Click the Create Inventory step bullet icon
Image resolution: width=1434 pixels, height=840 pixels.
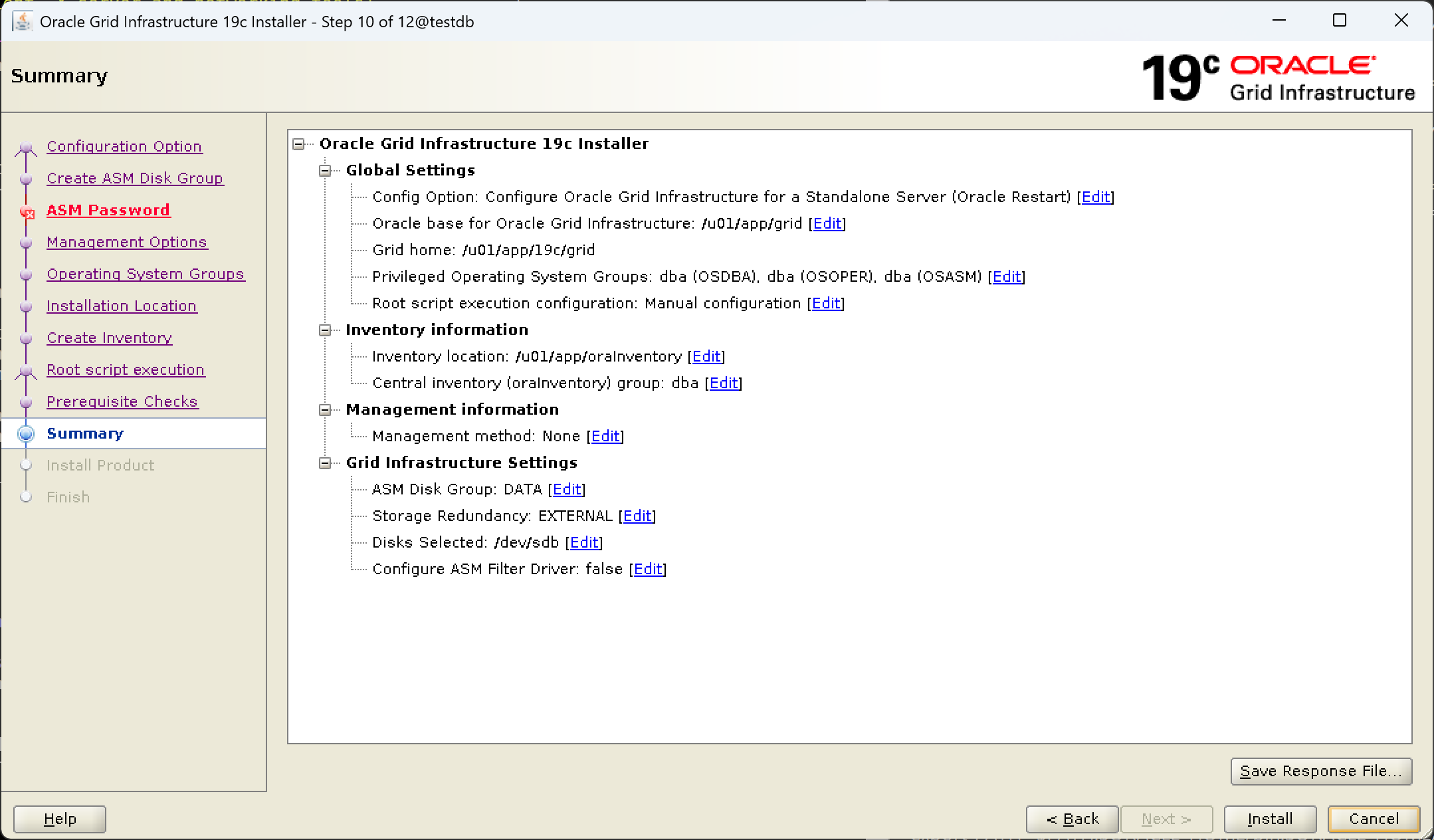coord(26,338)
